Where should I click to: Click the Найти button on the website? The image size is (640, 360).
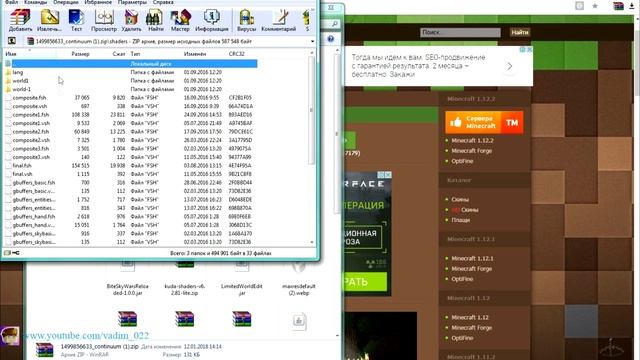pyautogui.click(x=520, y=32)
